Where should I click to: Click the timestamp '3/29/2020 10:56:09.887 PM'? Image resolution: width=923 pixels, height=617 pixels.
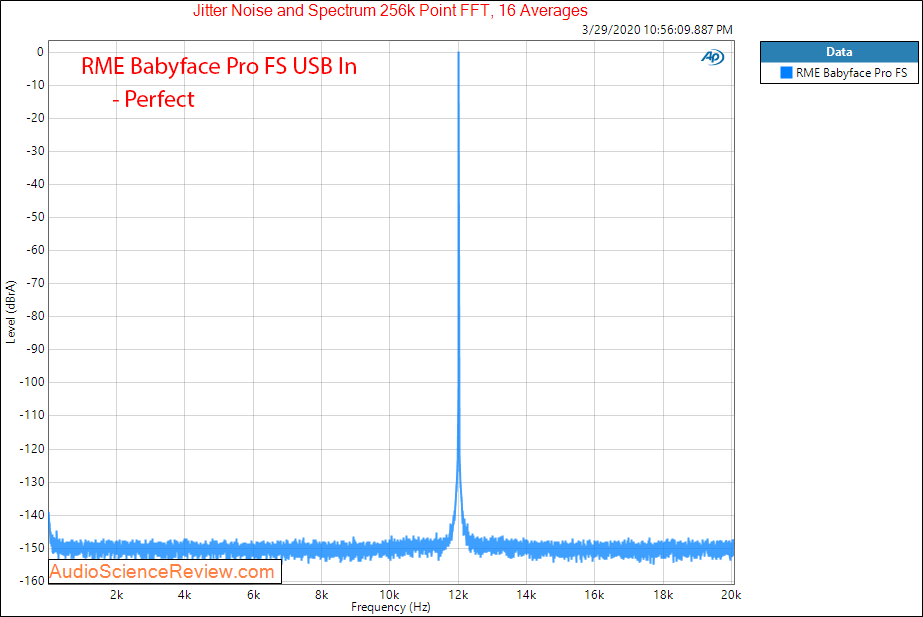click(657, 29)
